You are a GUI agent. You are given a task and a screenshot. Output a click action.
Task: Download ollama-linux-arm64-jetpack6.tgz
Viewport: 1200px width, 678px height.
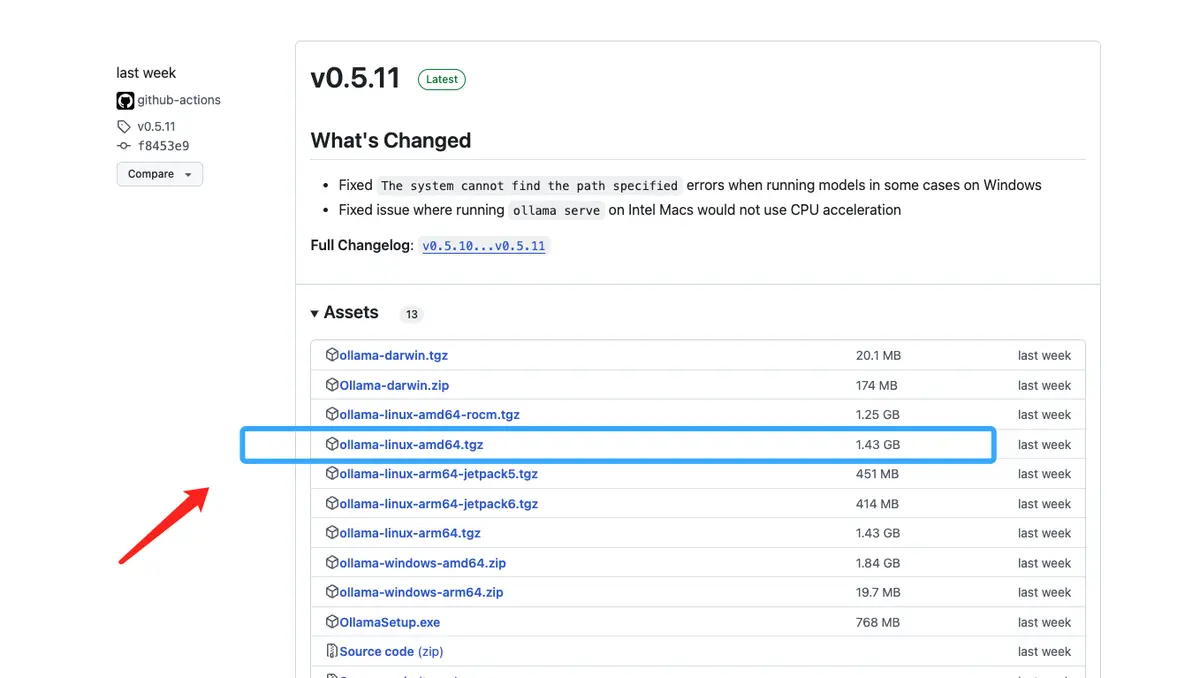click(x=439, y=504)
